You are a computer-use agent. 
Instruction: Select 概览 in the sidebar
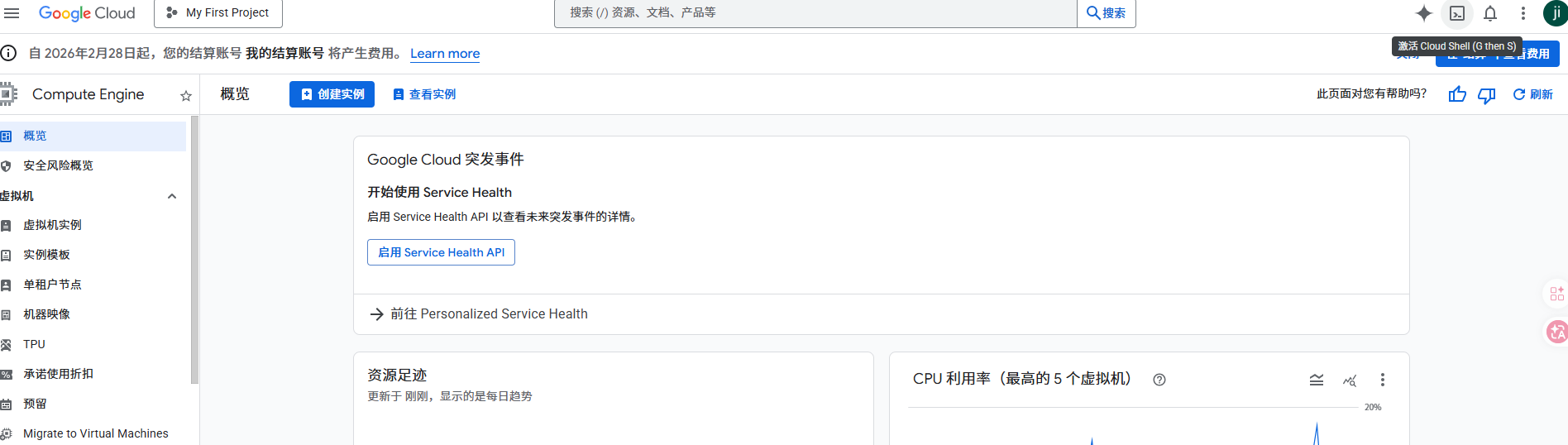(93, 136)
